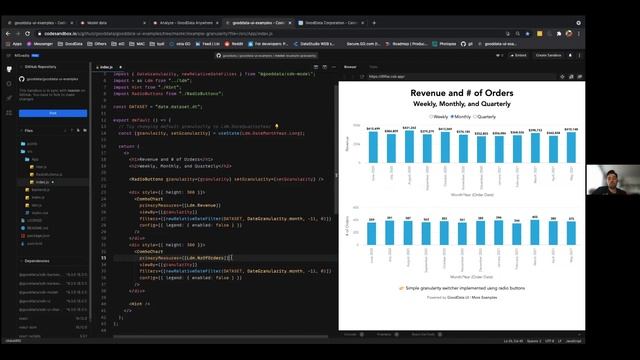The image size is (640, 360).
Task: Click the view count eye icon
Action: (499, 55)
